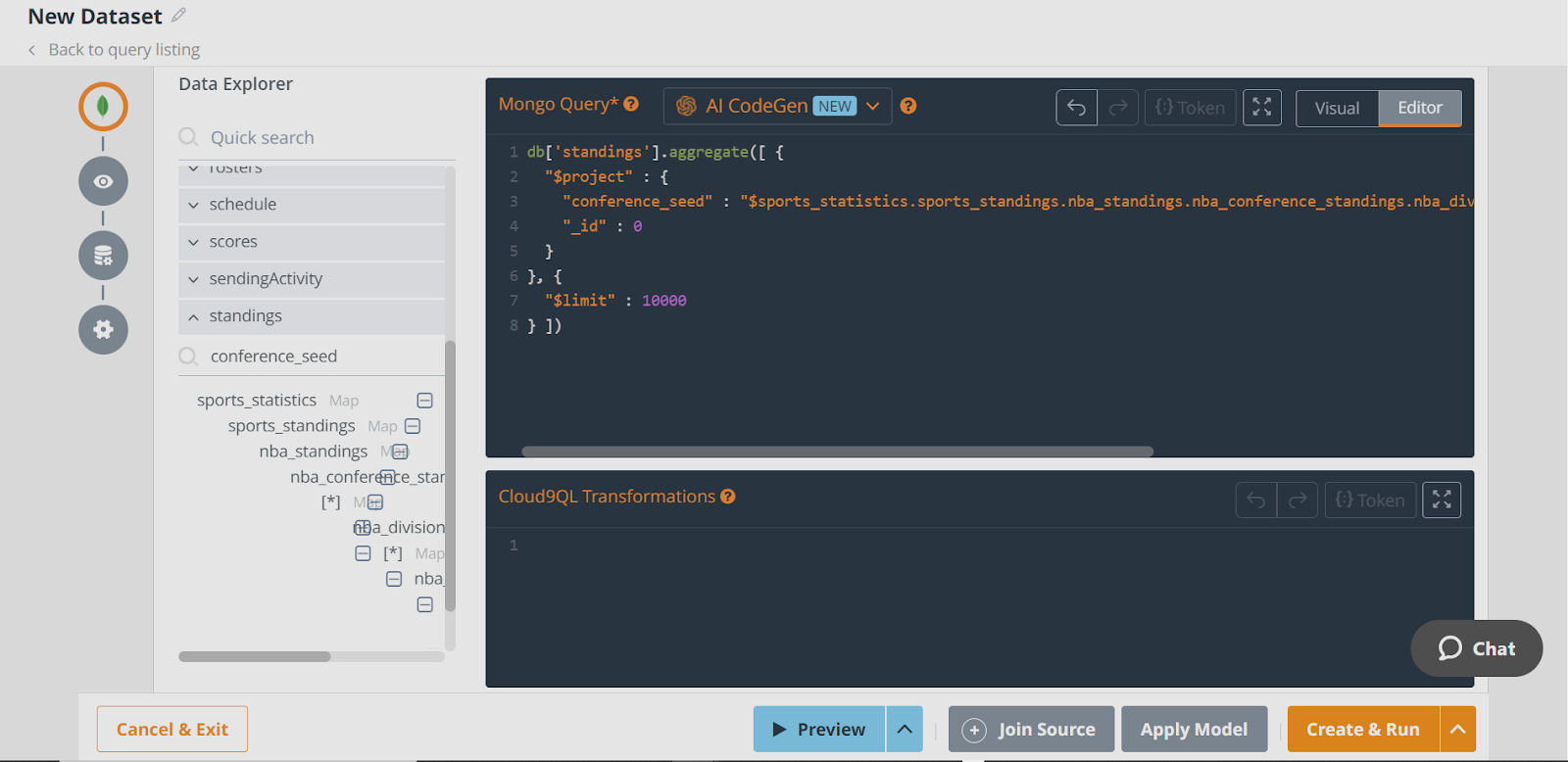This screenshot has height=762, width=1568.
Task: Open the AI CodeGen dropdown
Action: tap(777, 106)
